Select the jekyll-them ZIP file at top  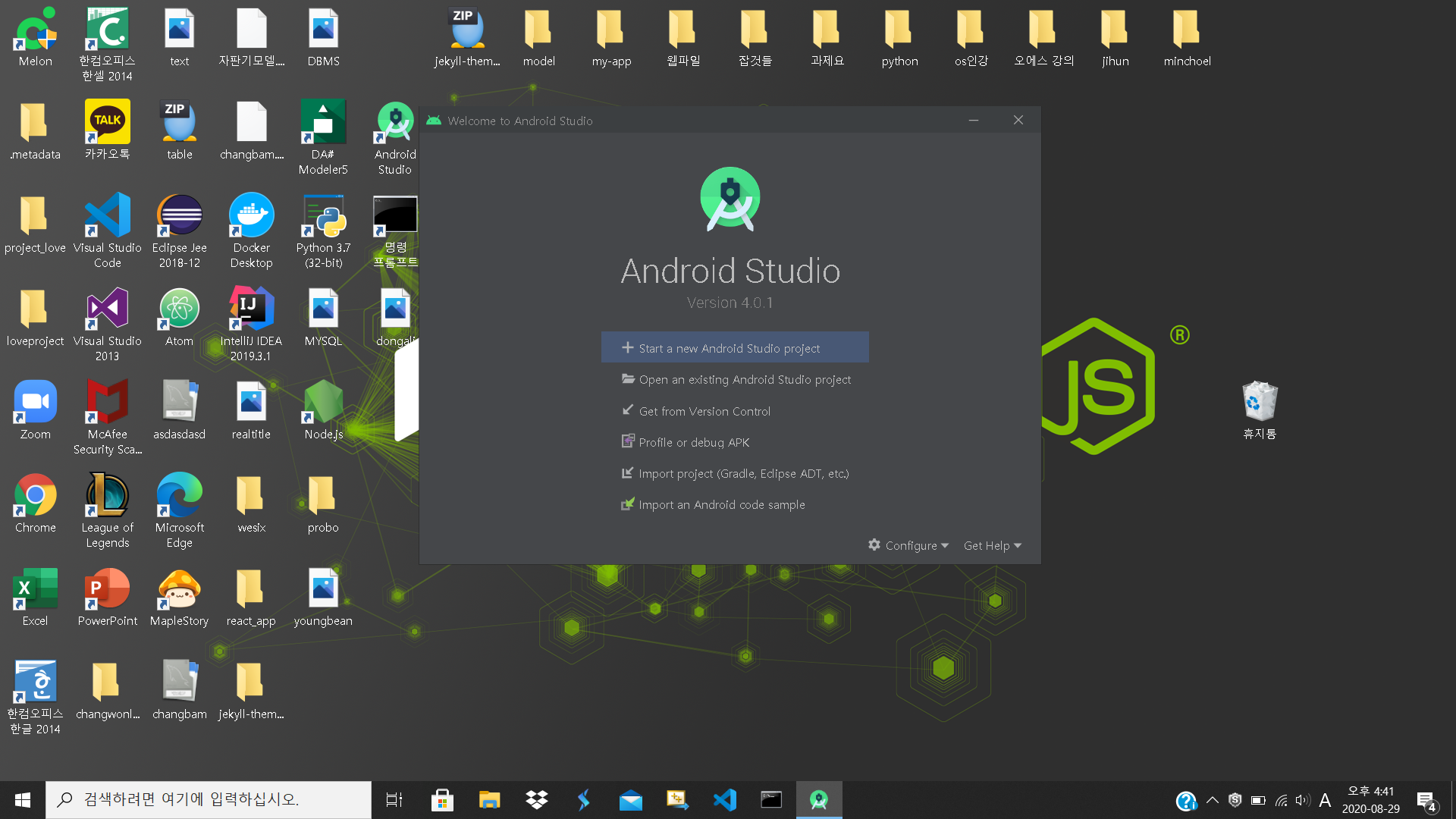pyautogui.click(x=467, y=36)
